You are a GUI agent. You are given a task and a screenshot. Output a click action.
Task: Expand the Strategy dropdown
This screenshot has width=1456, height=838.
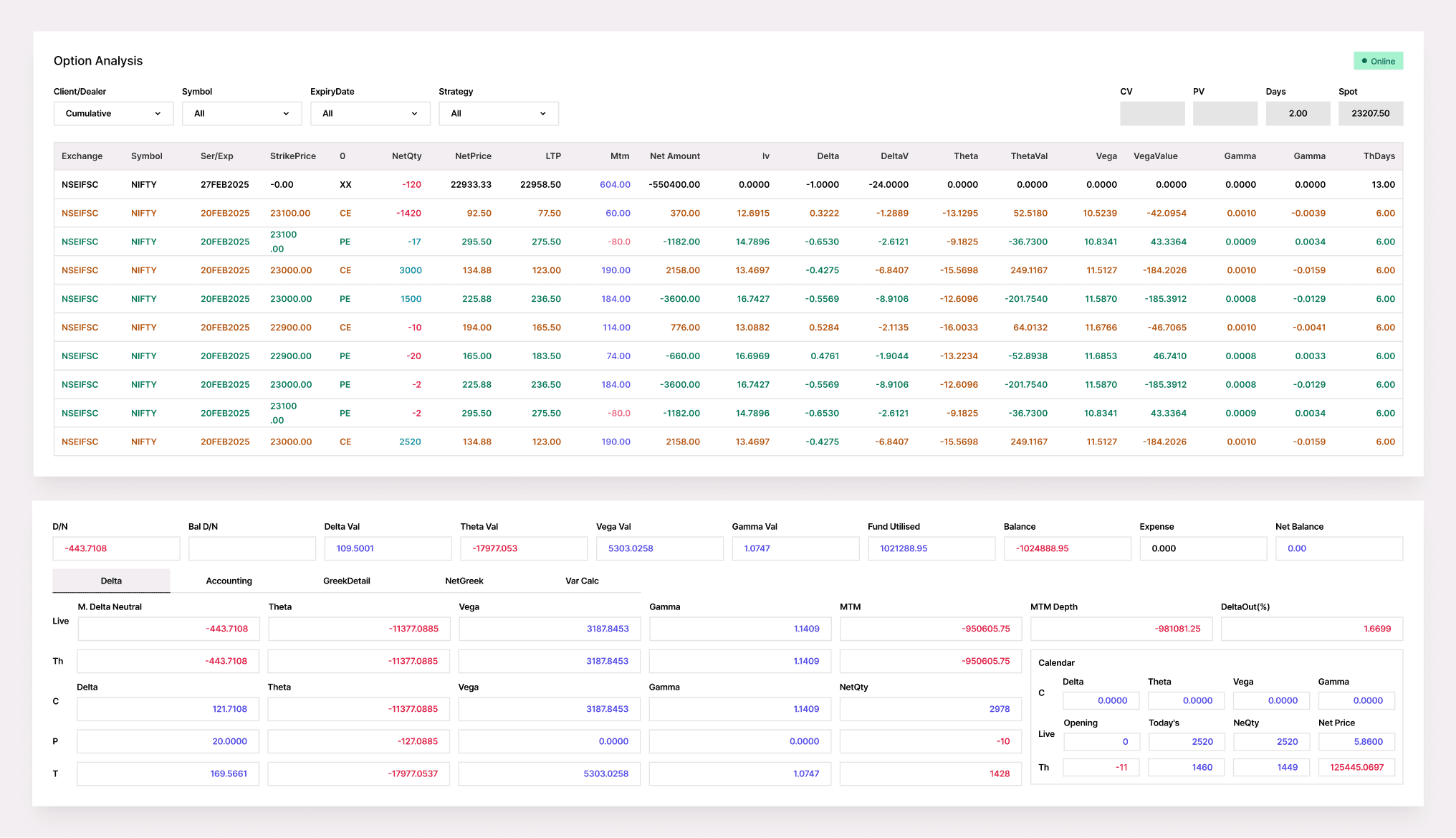499,113
